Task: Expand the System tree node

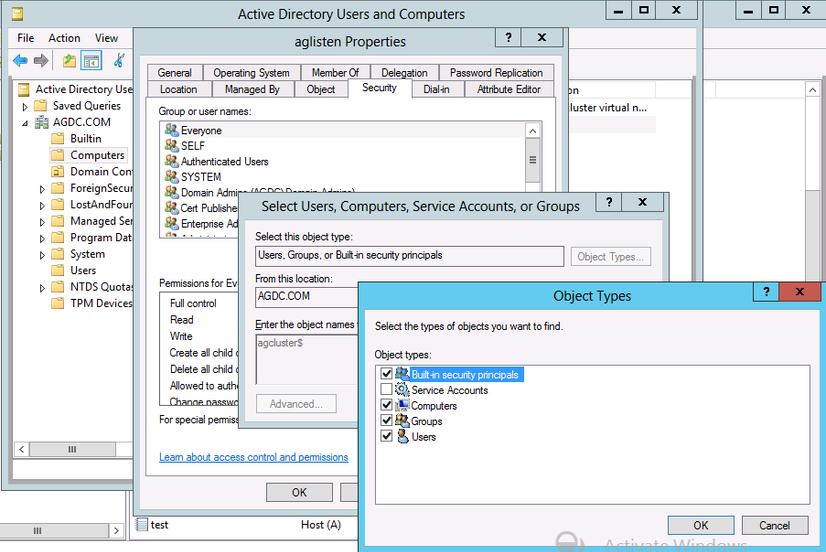Action: 42,255
